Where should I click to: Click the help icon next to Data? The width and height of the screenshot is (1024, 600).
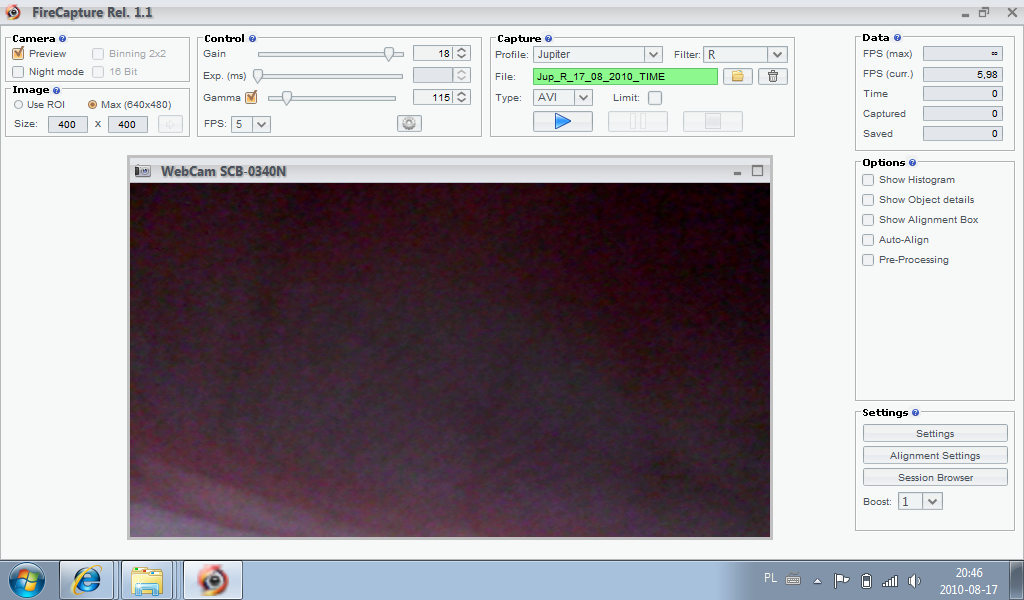click(897, 38)
